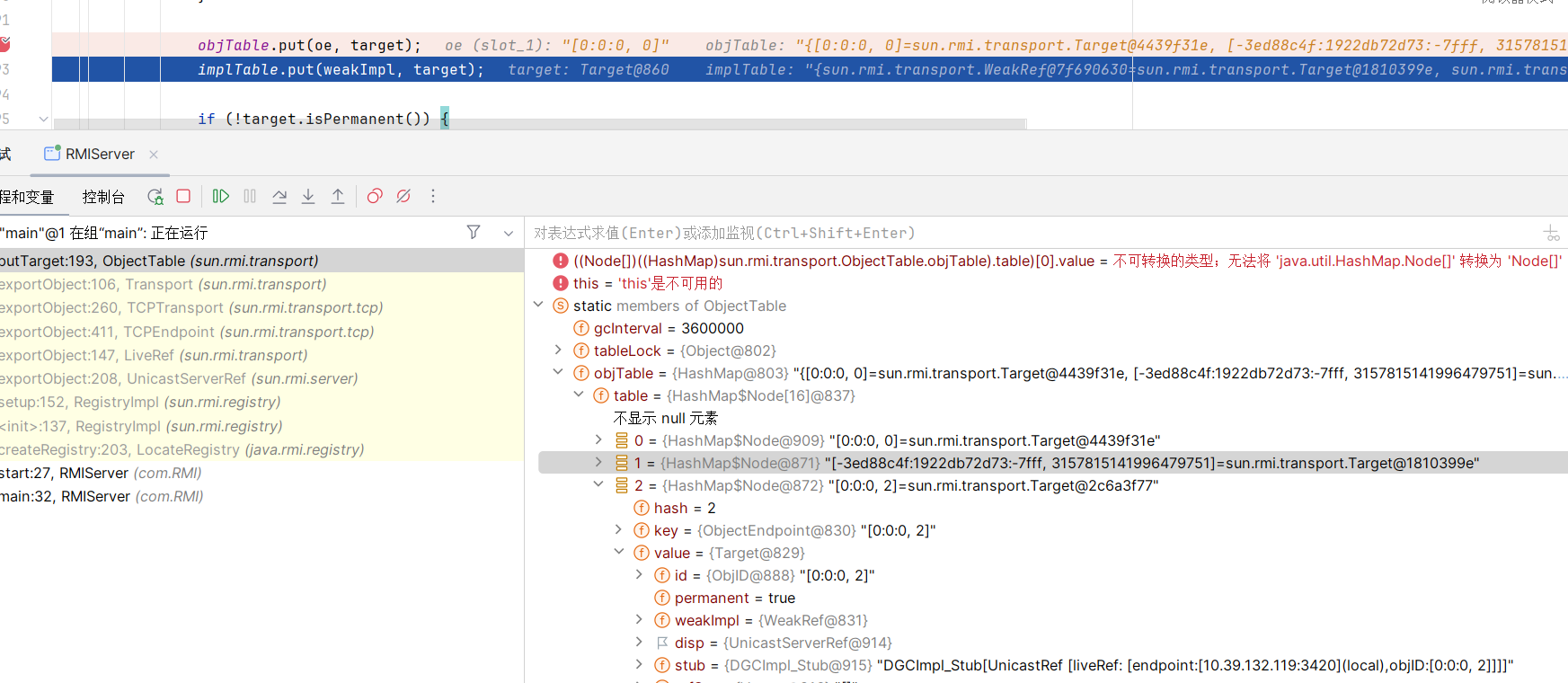This screenshot has height=683, width=1568.
Task: Expand the tableLock variable node
Action: [x=558, y=350]
